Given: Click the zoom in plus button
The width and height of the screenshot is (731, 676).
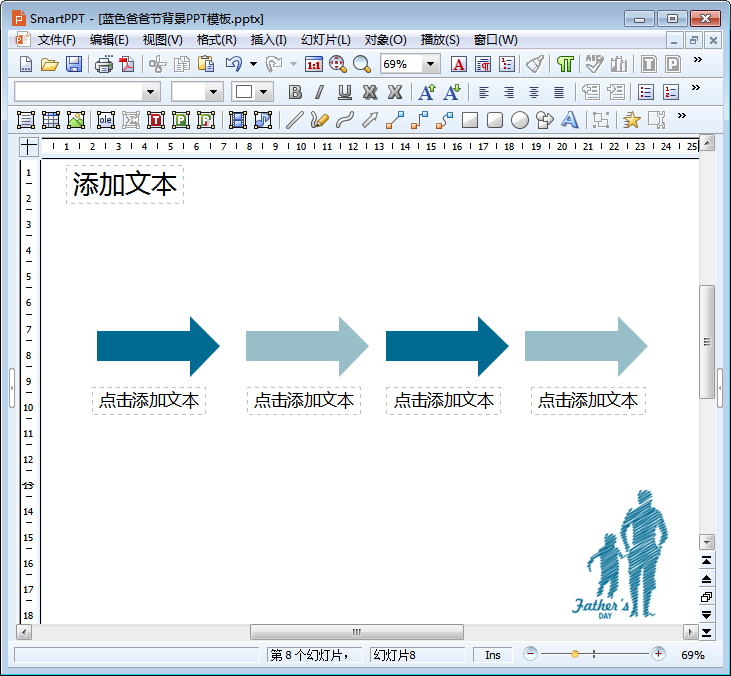Looking at the screenshot, I should coord(658,654).
